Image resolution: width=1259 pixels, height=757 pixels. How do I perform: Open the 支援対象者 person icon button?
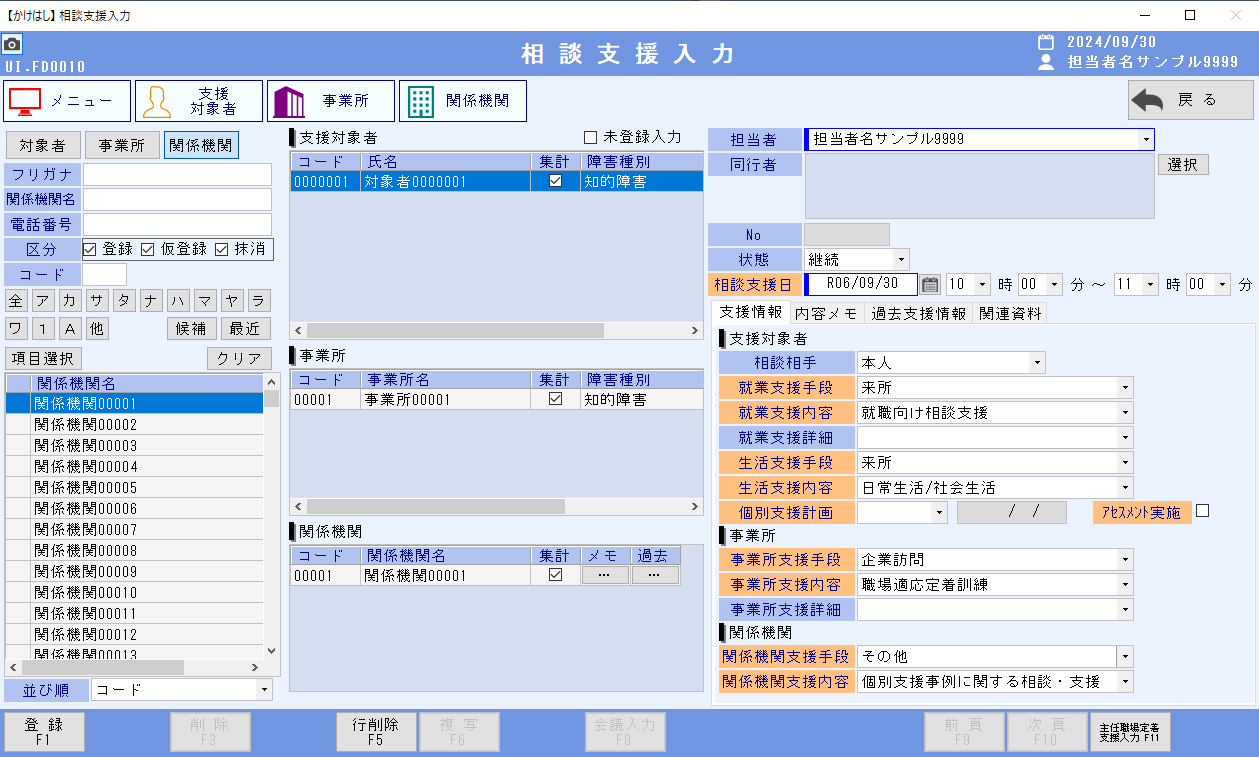click(x=199, y=101)
